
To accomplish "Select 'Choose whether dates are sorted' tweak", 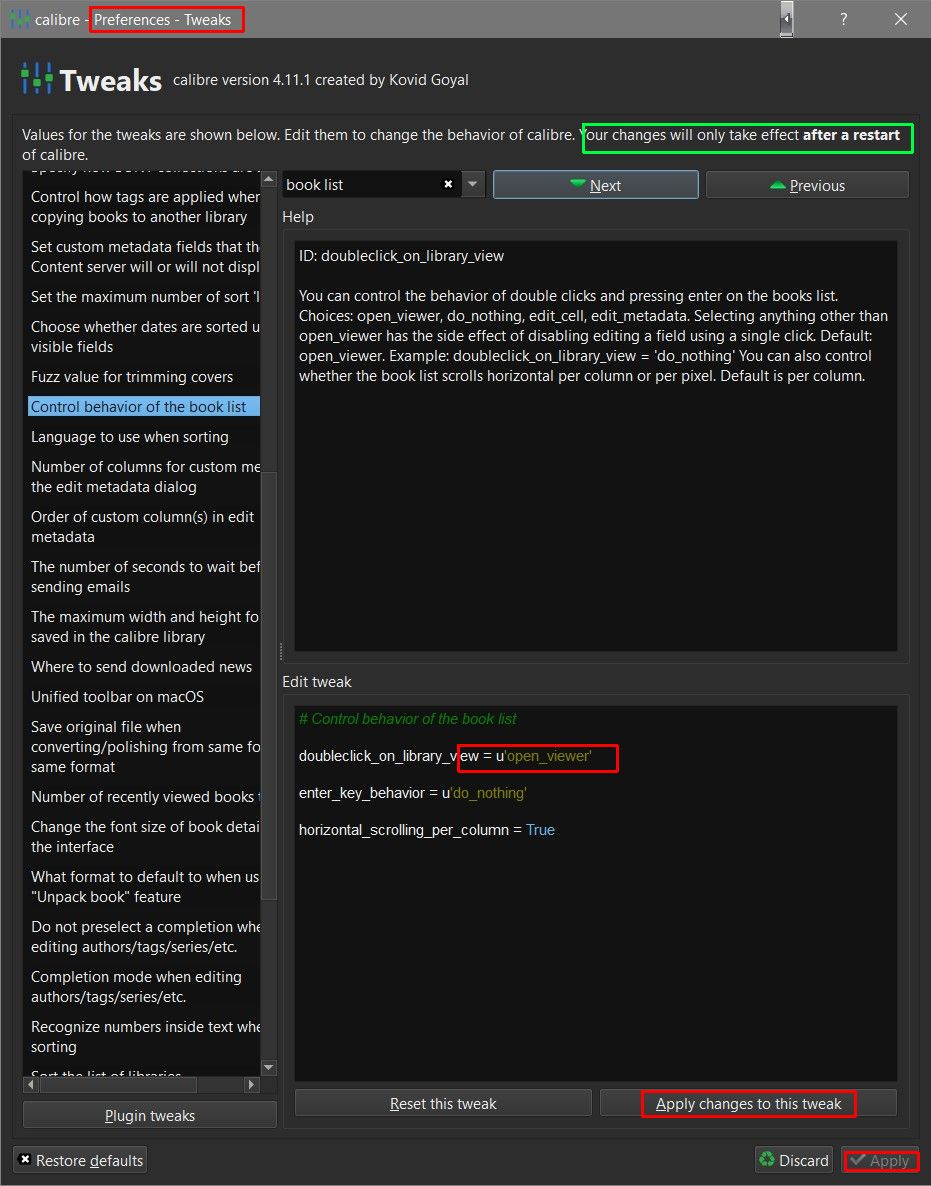I will click(x=144, y=337).
